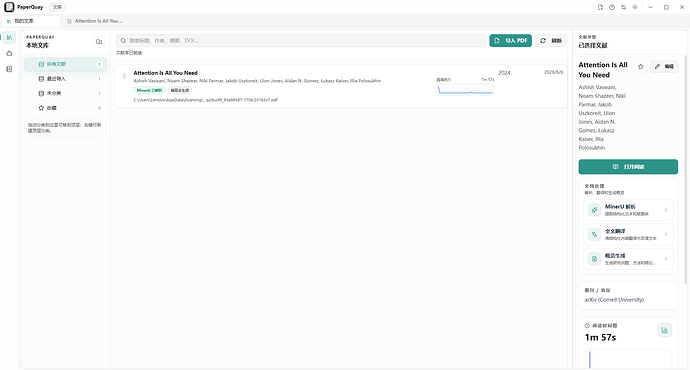Click the new folder icon beside 本地文库
The height and width of the screenshot is (370, 690).
[x=99, y=41]
